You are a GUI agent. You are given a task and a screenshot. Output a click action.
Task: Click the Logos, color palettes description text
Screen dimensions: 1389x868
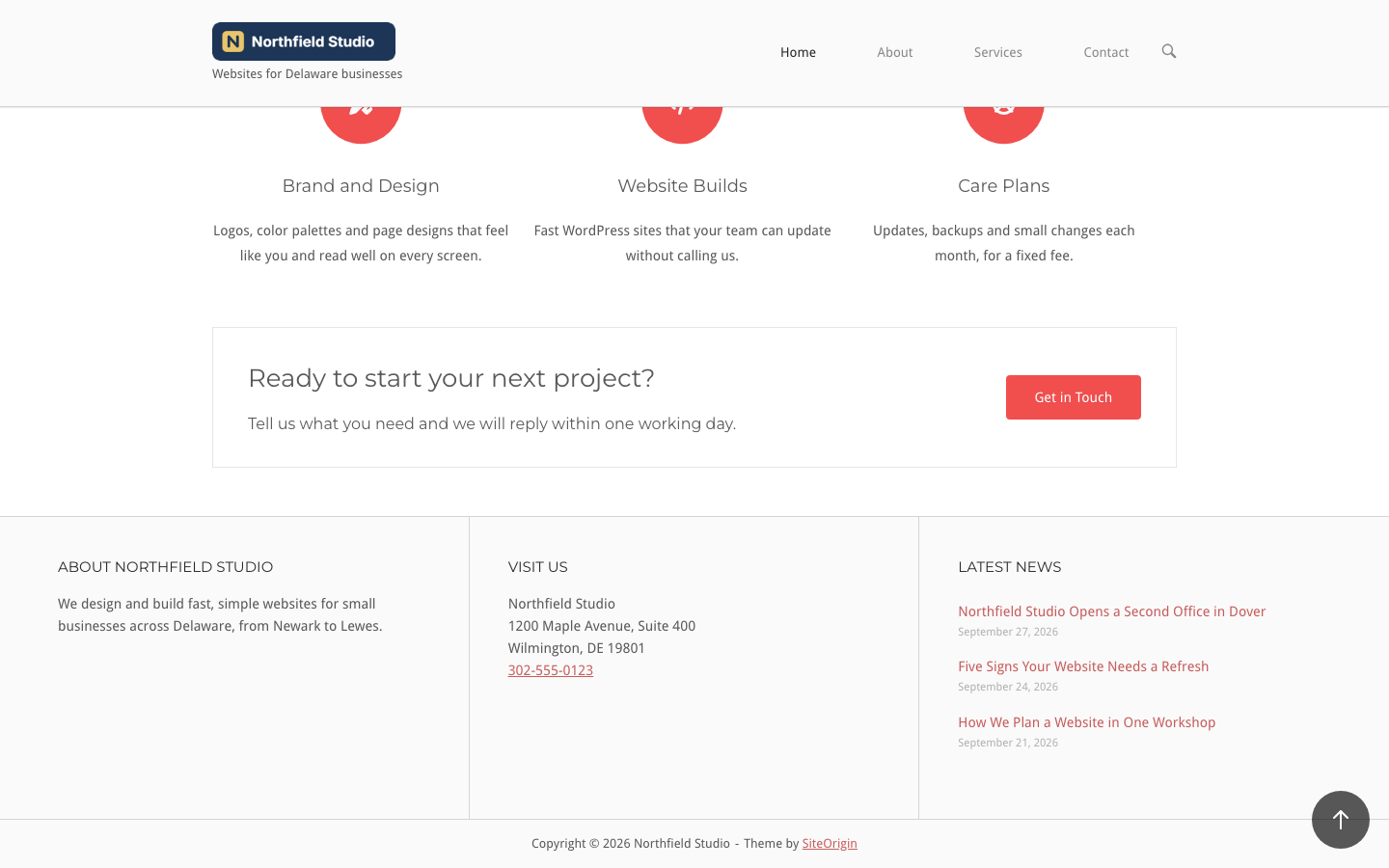click(x=361, y=243)
